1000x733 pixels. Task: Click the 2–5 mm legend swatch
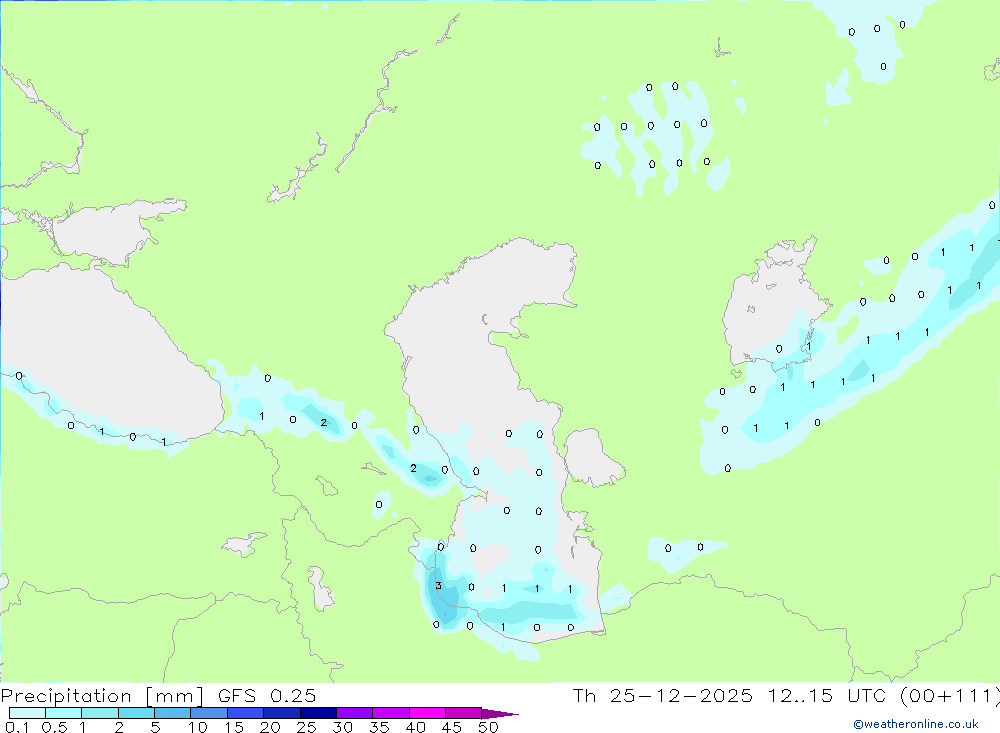(136, 713)
